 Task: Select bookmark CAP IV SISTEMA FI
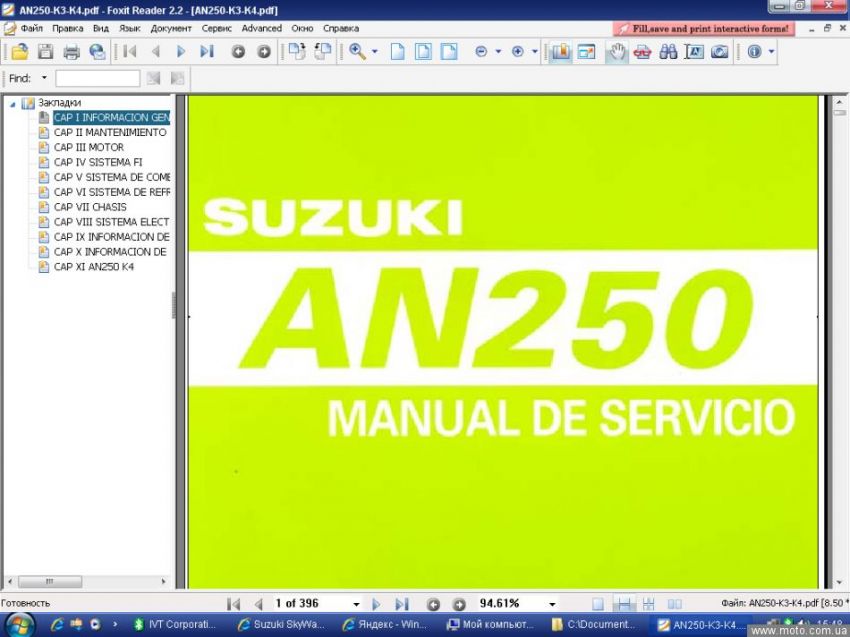point(98,162)
